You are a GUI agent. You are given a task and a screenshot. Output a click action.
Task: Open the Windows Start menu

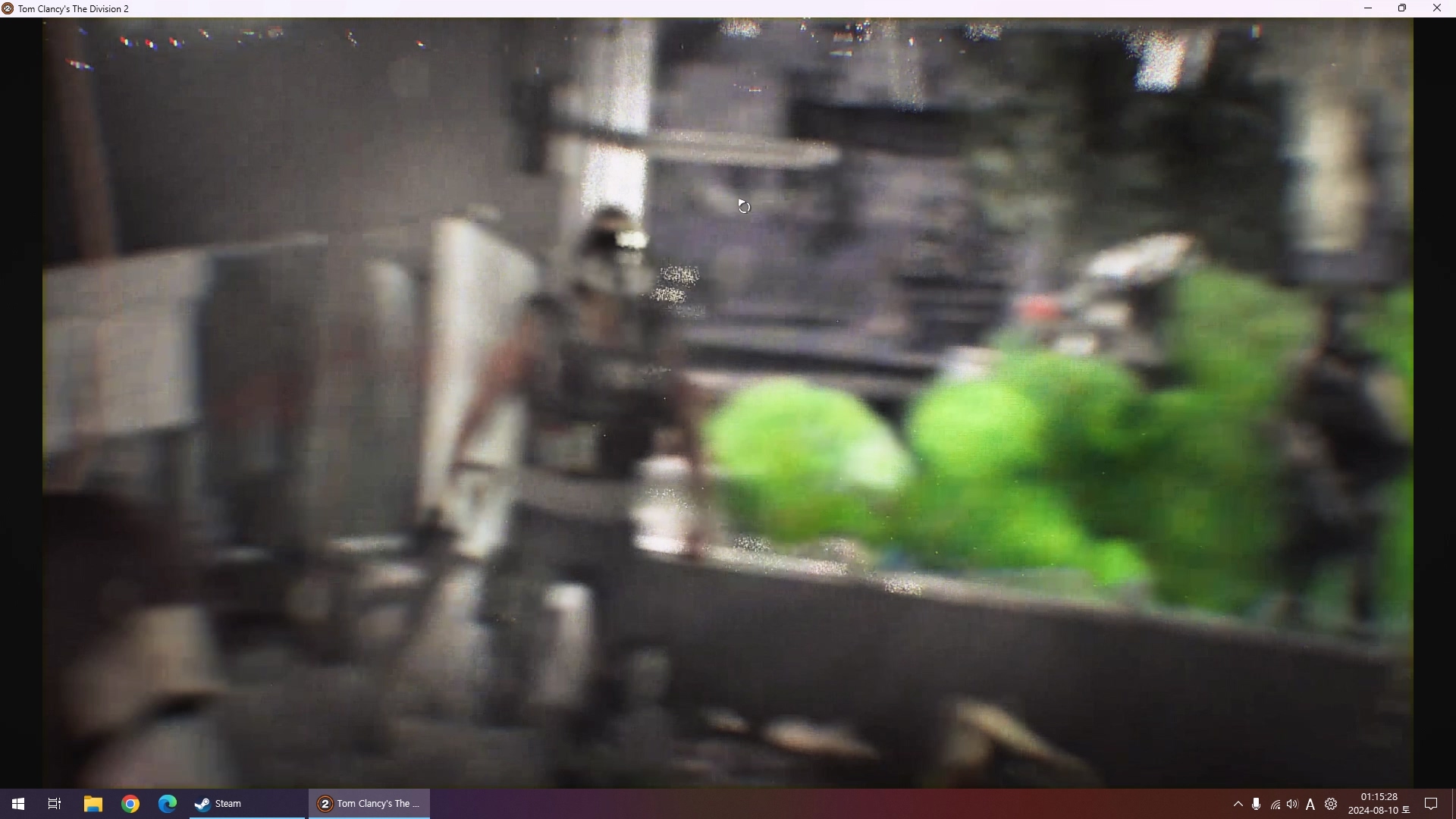click(18, 804)
